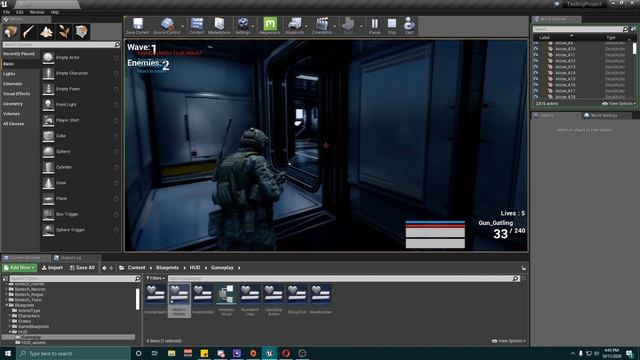Screen dimensions: 640x360
Task: Click the Save Current toolbar icon
Action: point(138,24)
